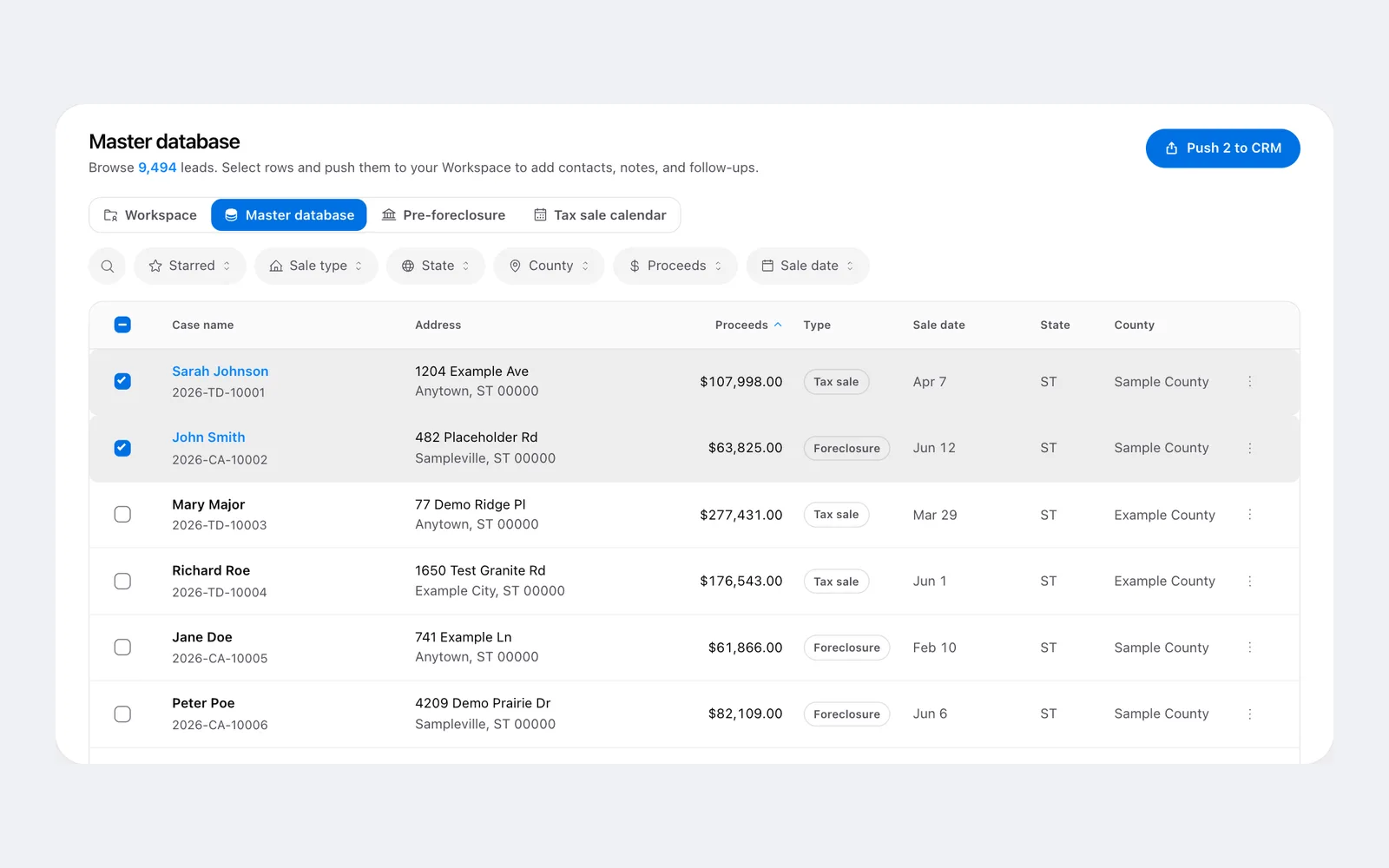
Task: Click the case number 2026-CA-10006
Action: pos(220,725)
